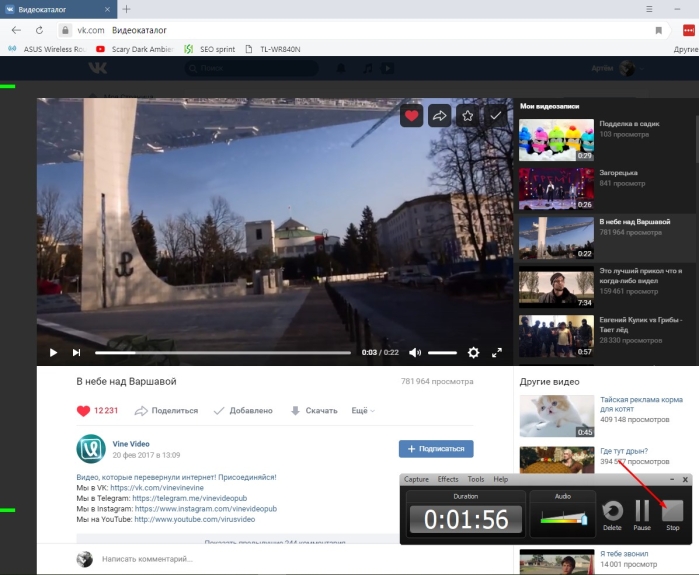Open the ASUS Wireless Router bookmark
Screen dimensions: 699x575
pos(47,49)
